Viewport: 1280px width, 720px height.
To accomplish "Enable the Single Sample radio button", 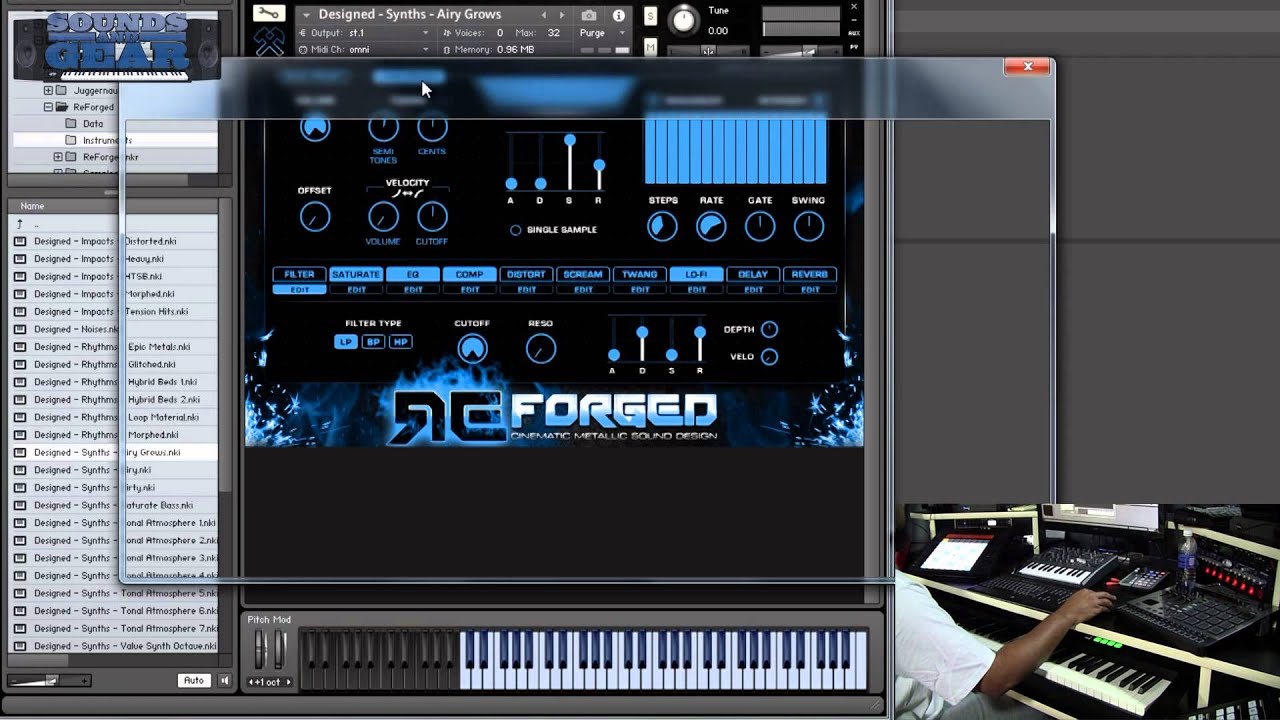I will tap(516, 230).
